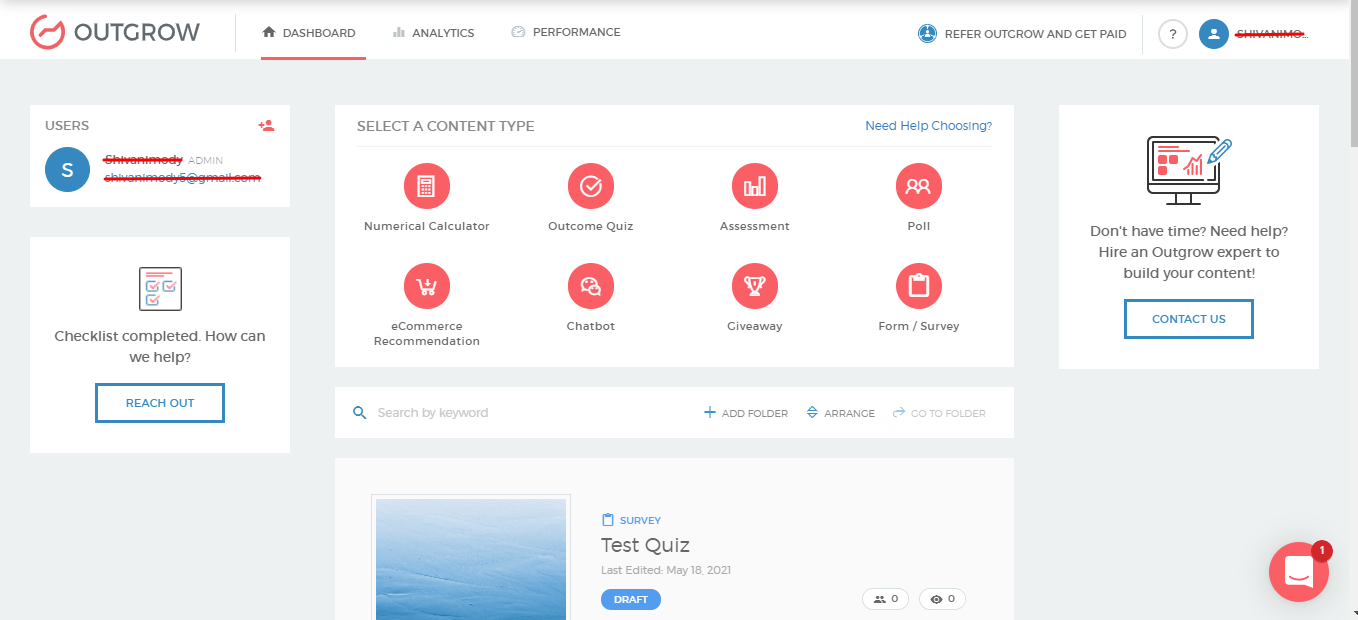
Task: Choose eCommerce Recommendation icon
Action: [x=427, y=286]
